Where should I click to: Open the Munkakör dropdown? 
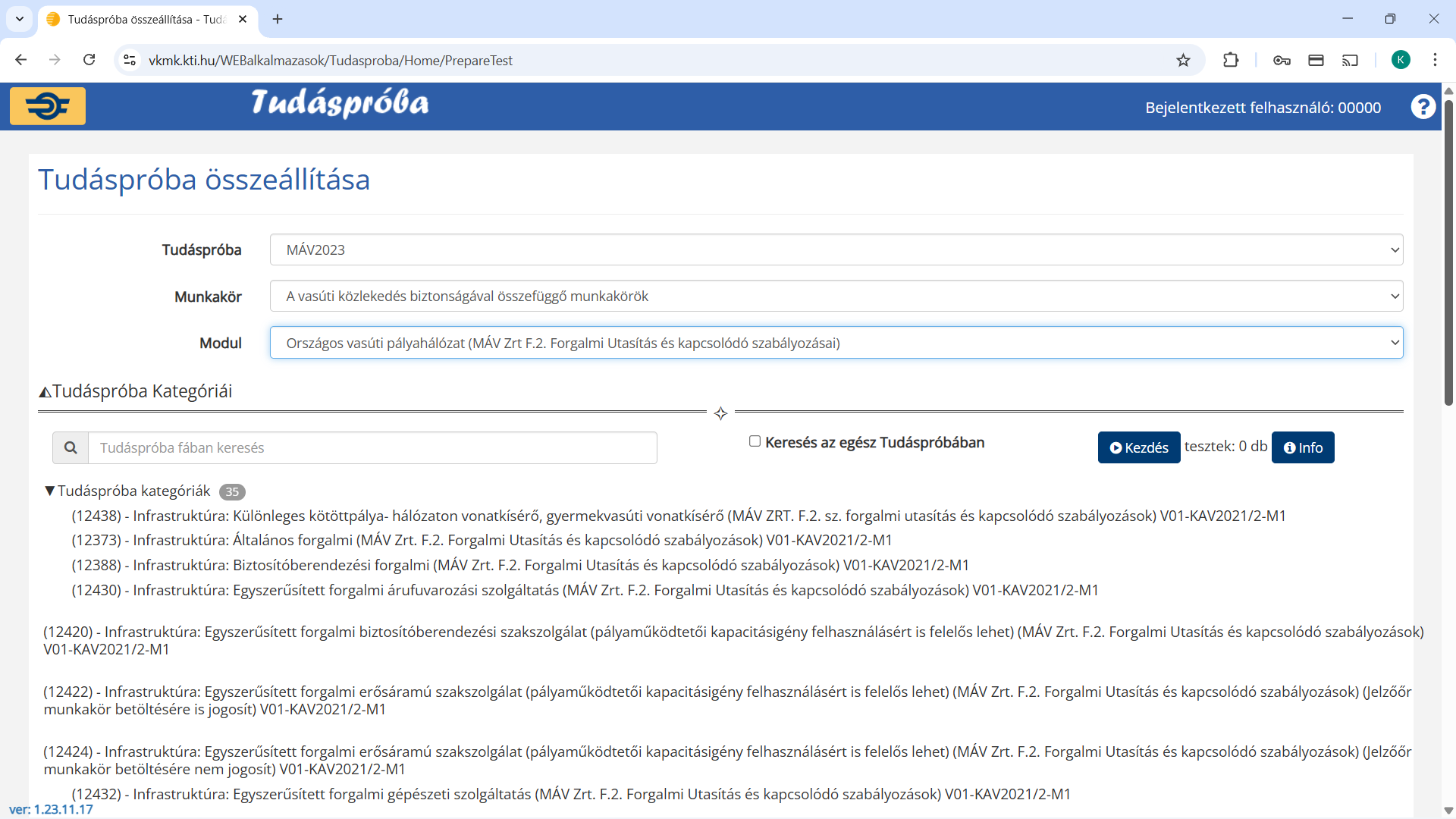(x=836, y=297)
